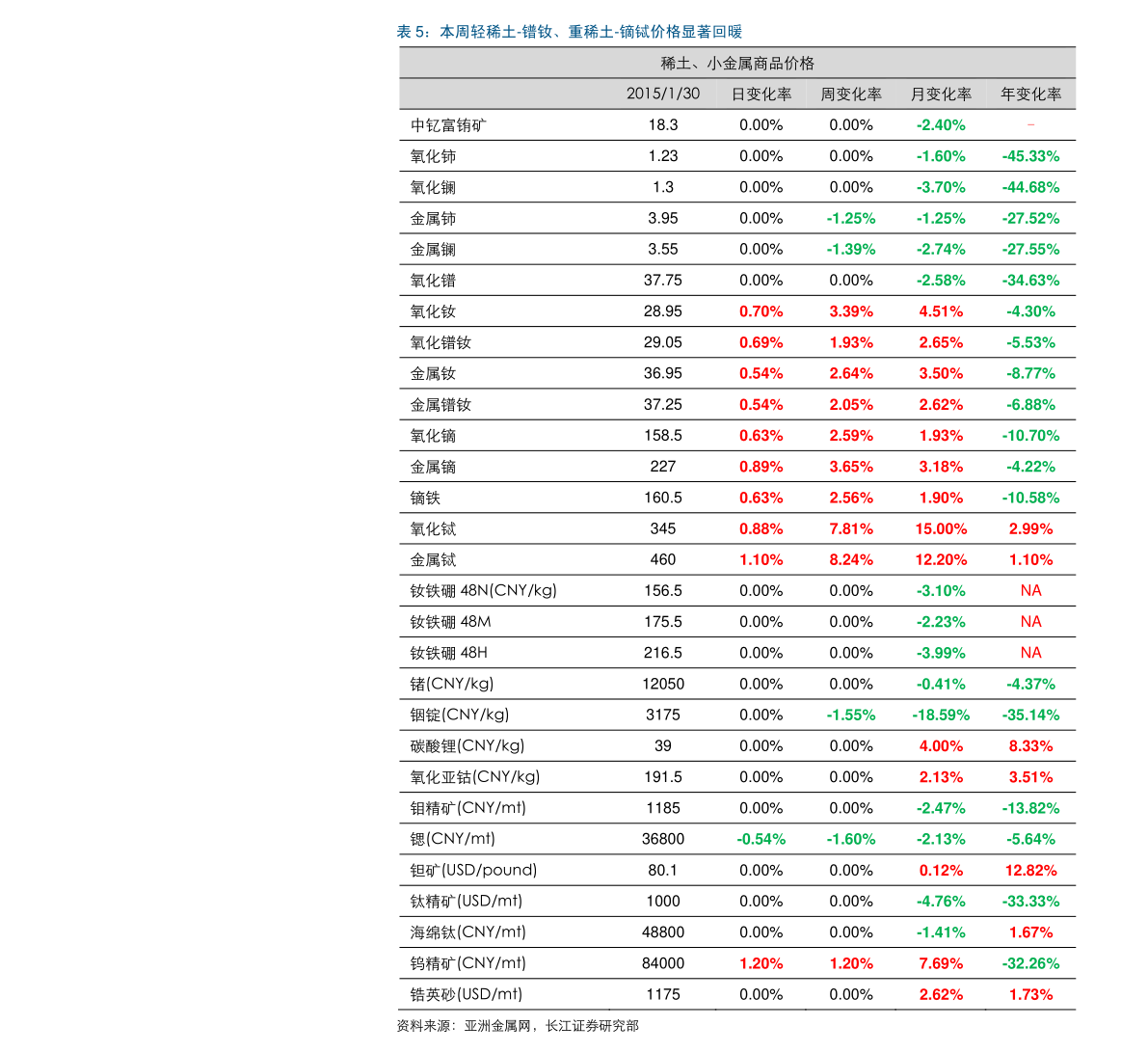Click the row label 金属铈
The height and width of the screenshot is (1053, 1148).
click(x=434, y=218)
